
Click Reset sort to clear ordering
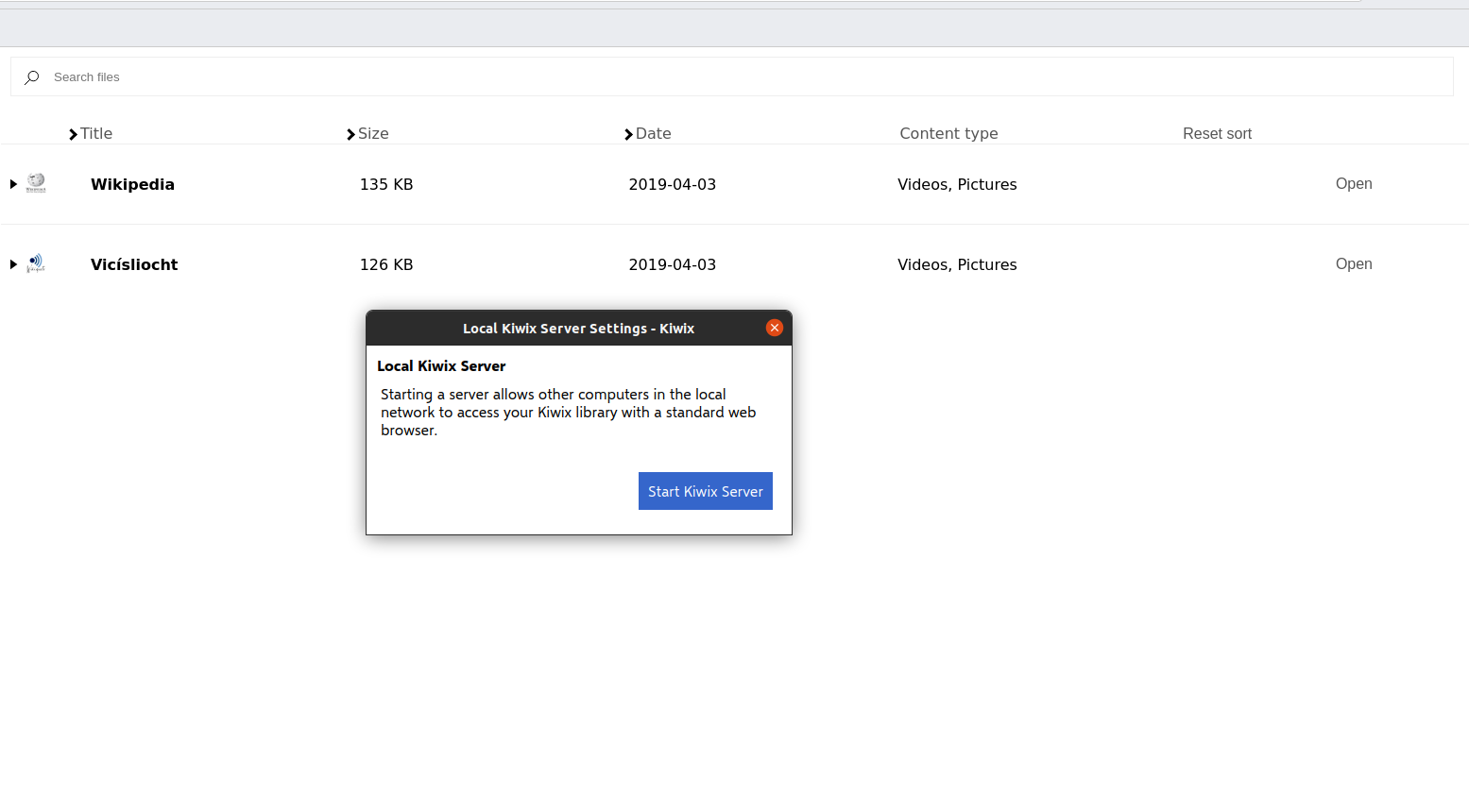1217,133
